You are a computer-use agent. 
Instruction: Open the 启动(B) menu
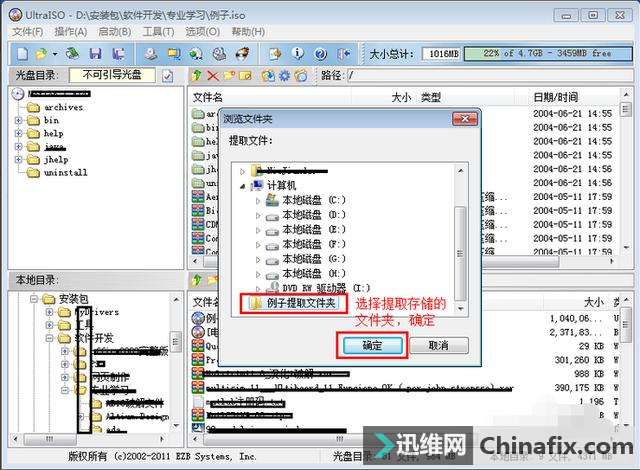tap(115, 32)
